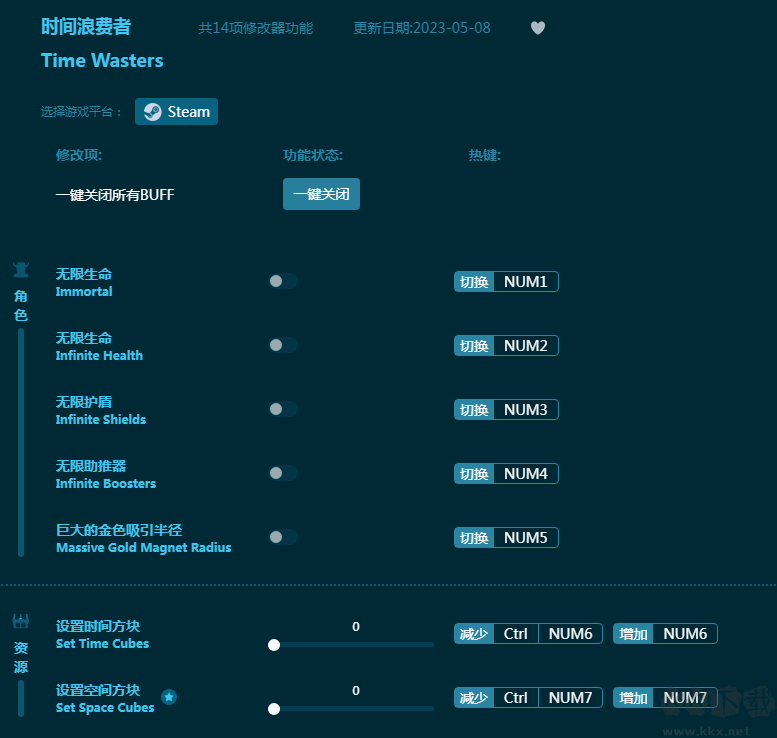Click the 切换 NUM4 hotkey button
This screenshot has height=738, width=777.
coord(506,473)
